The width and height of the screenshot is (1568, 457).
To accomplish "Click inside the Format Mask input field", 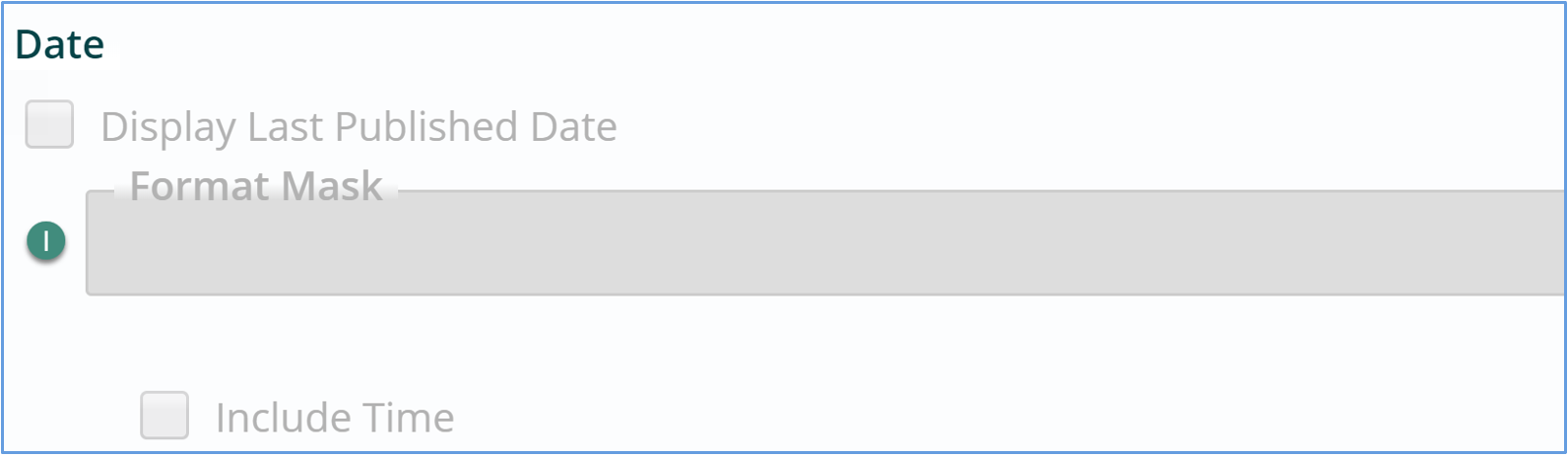I will [825, 242].
